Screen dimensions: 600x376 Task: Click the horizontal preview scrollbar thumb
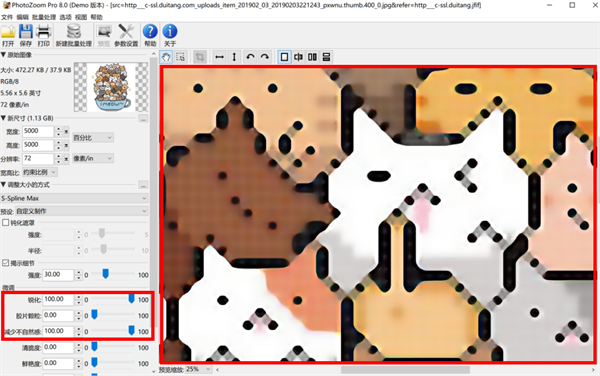pyautogui.click(x=405, y=370)
